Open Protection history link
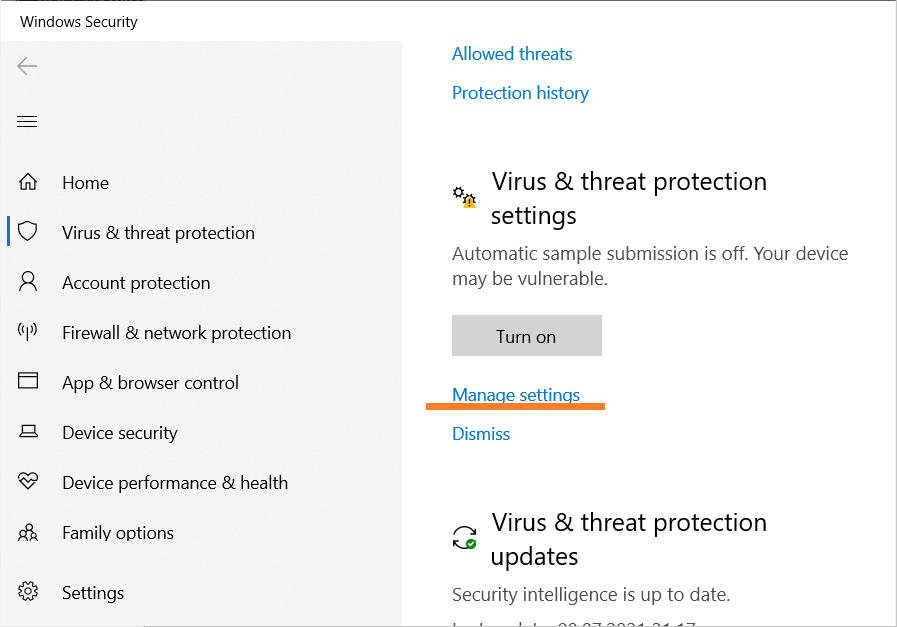The image size is (897, 627). pyautogui.click(x=520, y=93)
